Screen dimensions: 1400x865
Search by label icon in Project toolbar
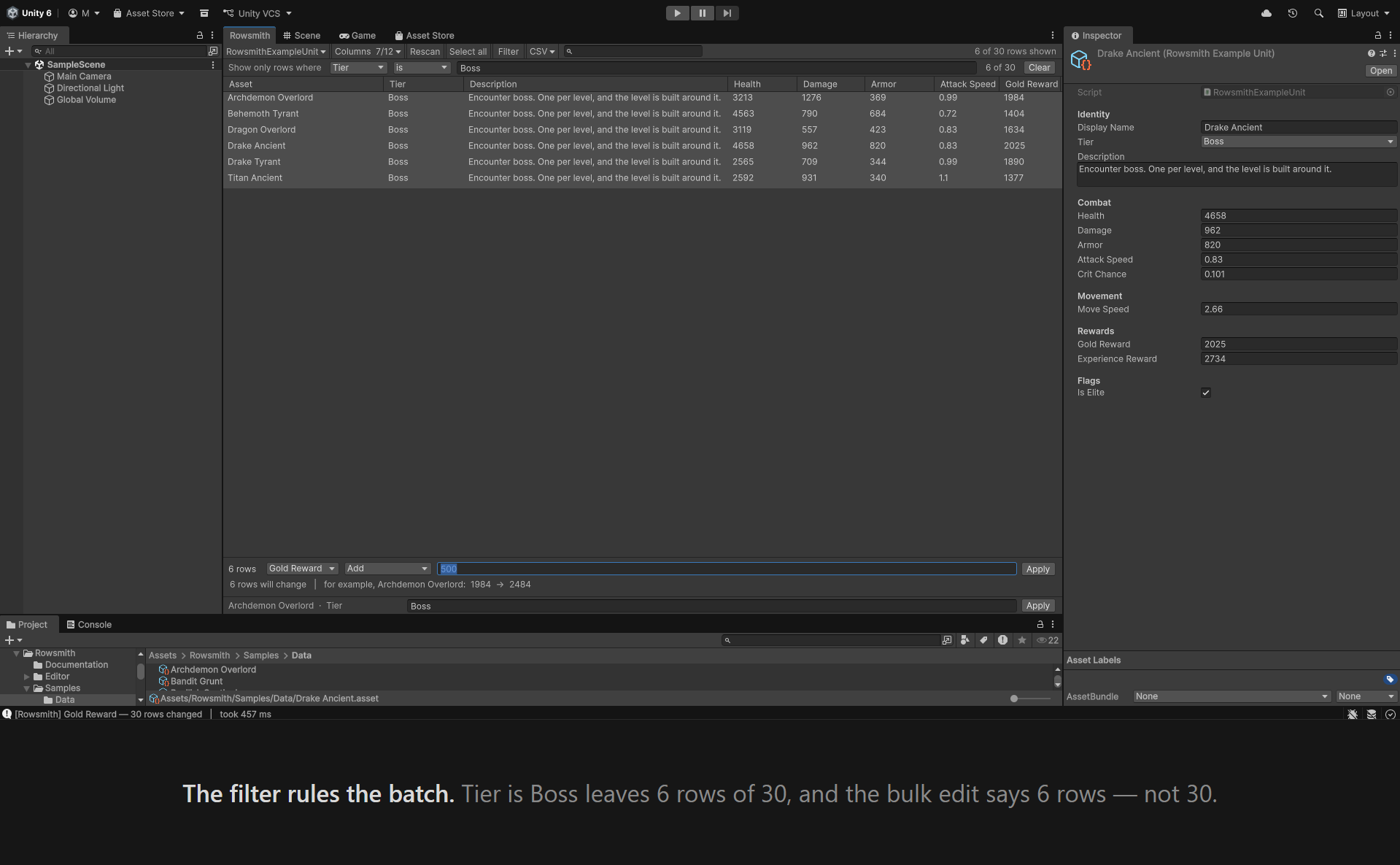coord(983,640)
